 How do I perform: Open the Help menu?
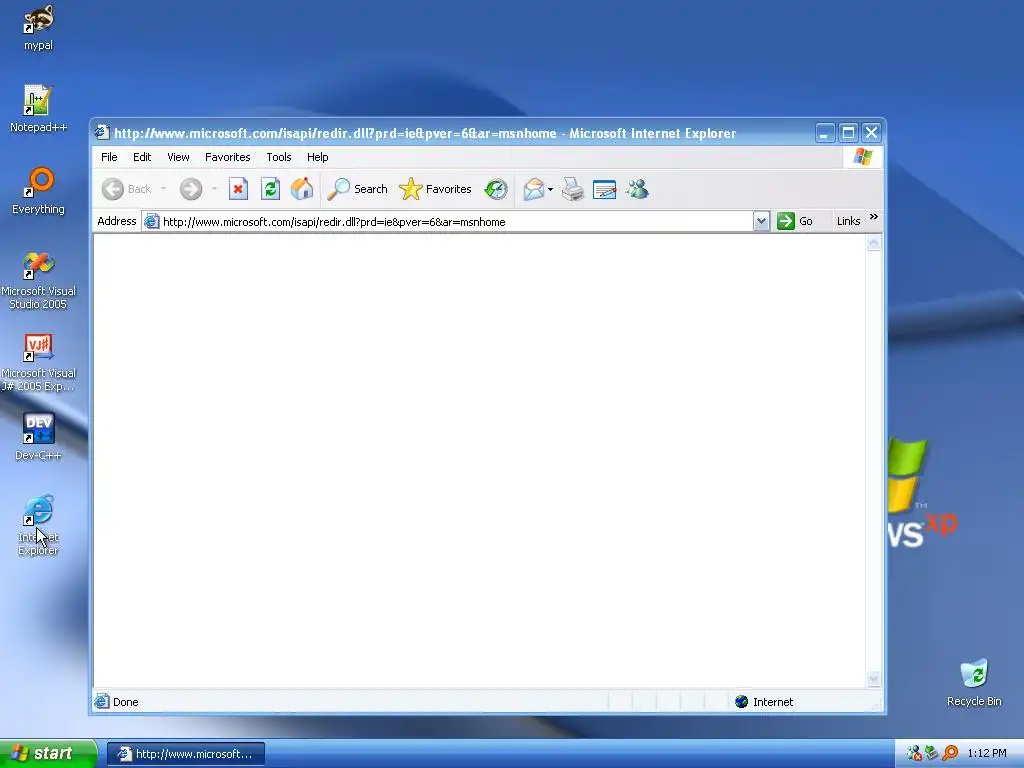(317, 157)
